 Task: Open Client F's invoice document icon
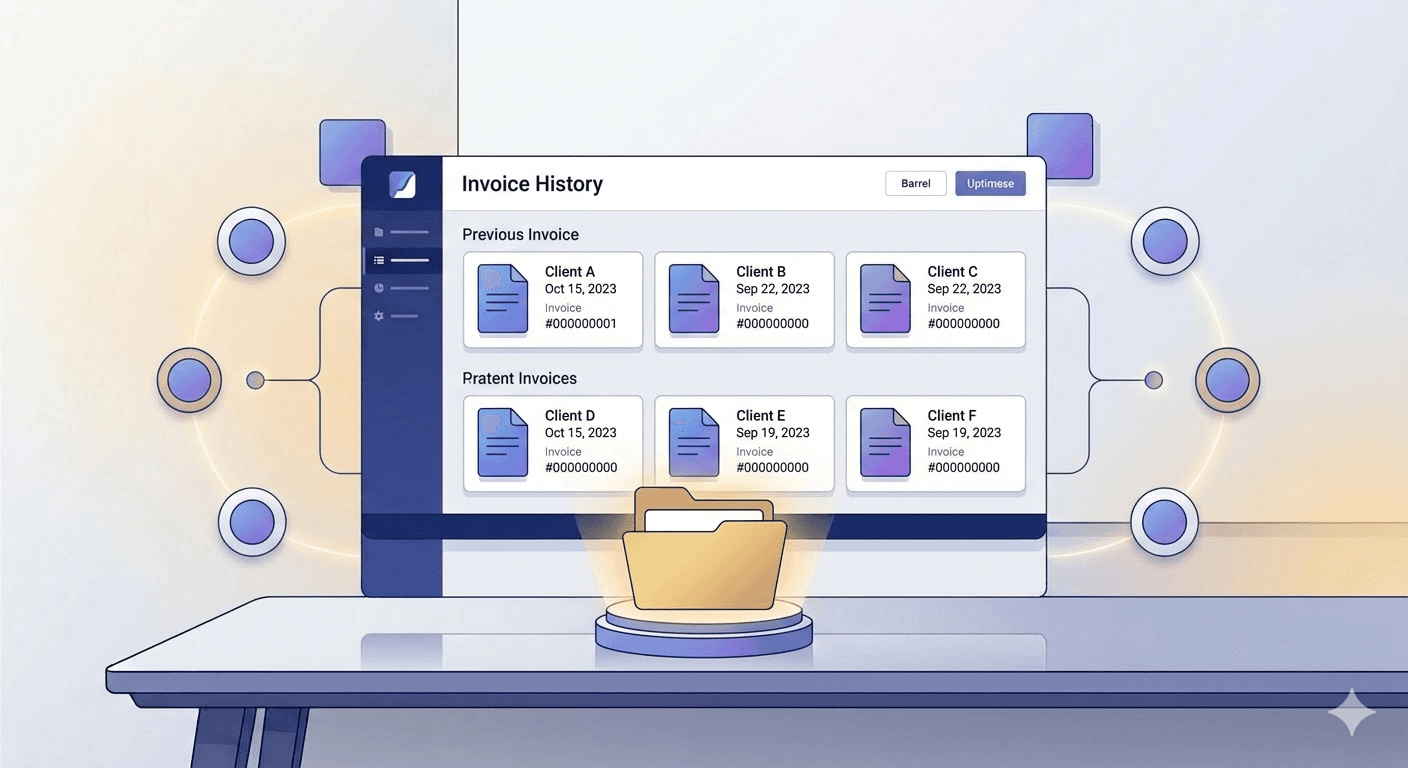pyautogui.click(x=884, y=442)
